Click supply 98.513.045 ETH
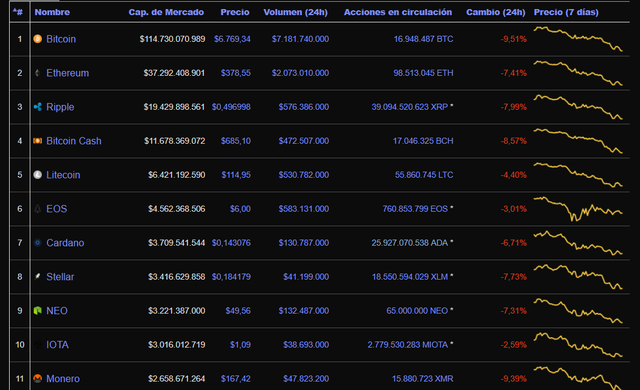640x390 pixels. (423, 73)
